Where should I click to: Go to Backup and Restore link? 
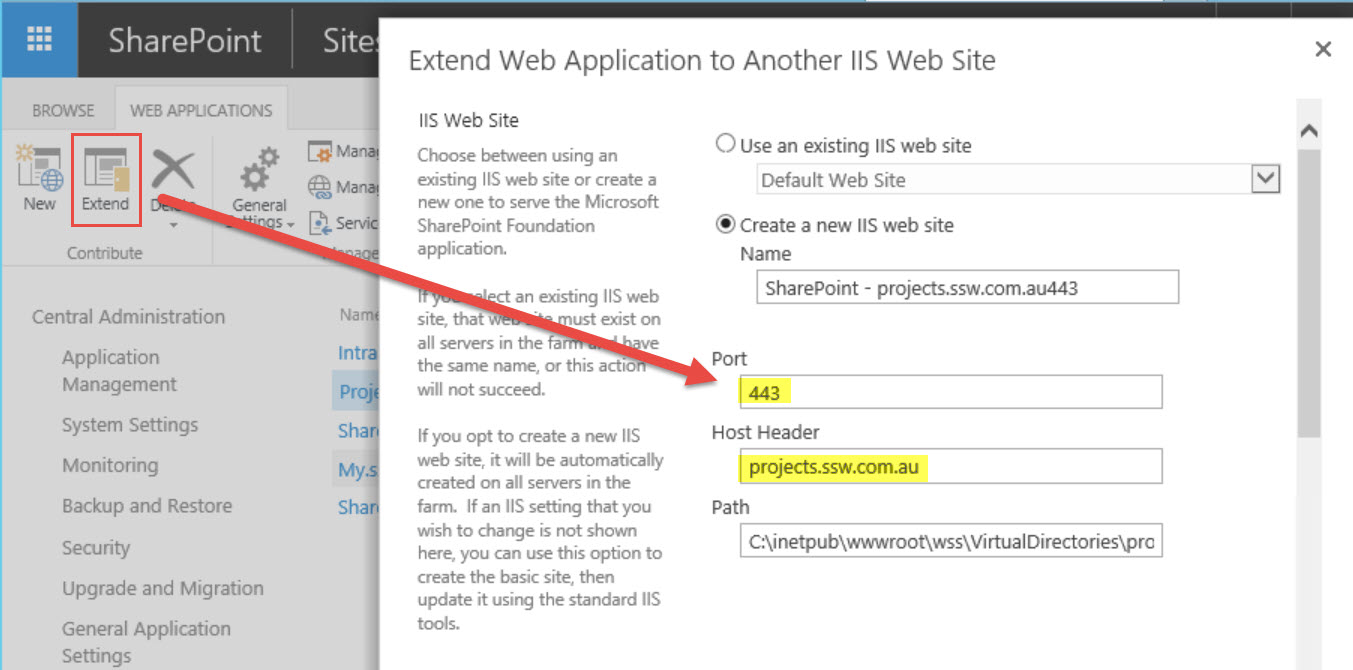[146, 506]
